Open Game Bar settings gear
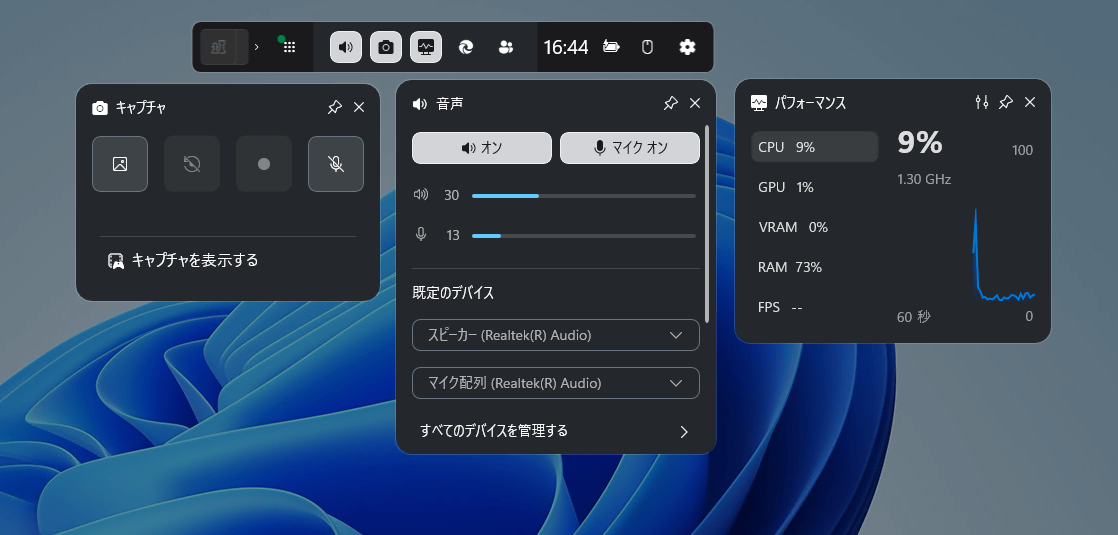 pos(687,47)
